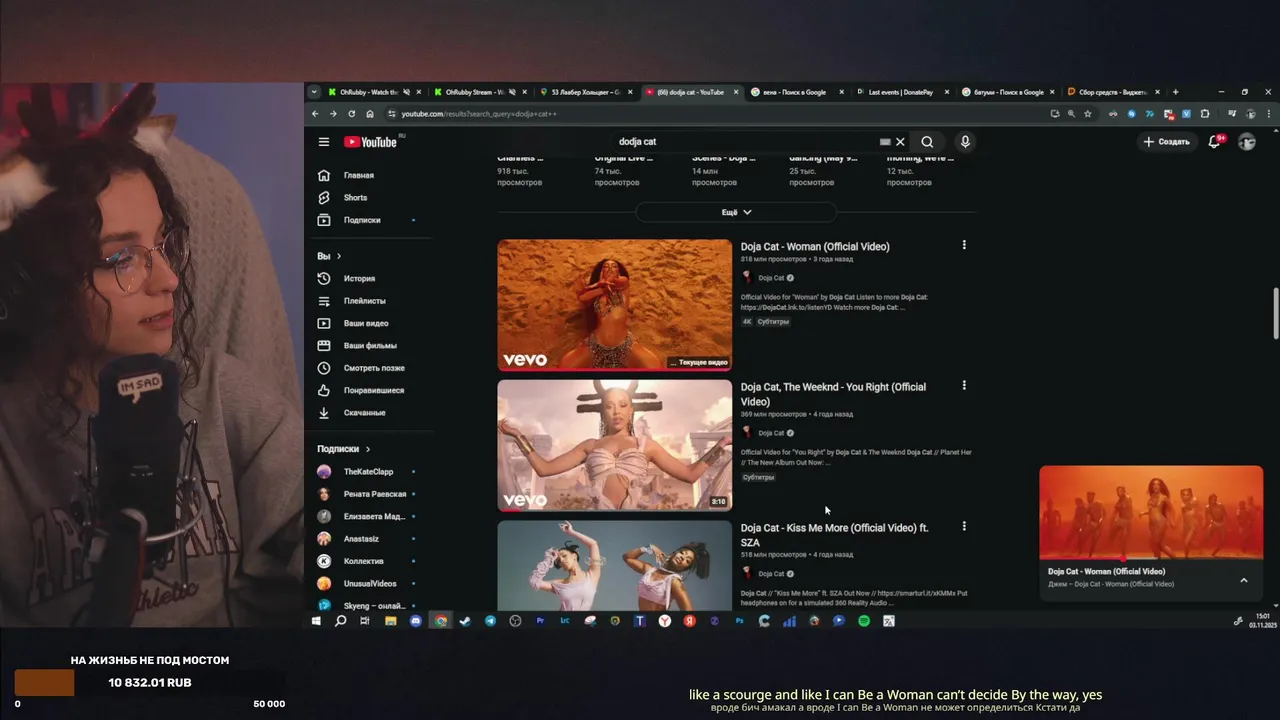Open Spotify from taskbar

(x=864, y=621)
